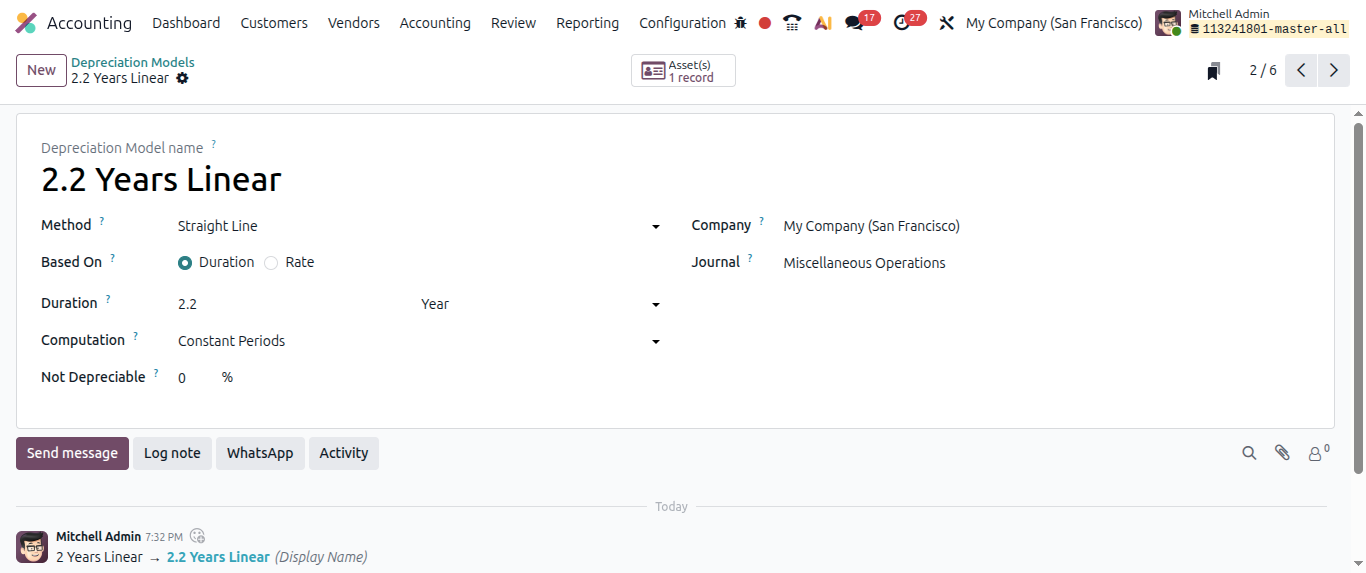This screenshot has width=1366, height=573.
Task: Go to previous record arrow
Action: coord(1301,71)
